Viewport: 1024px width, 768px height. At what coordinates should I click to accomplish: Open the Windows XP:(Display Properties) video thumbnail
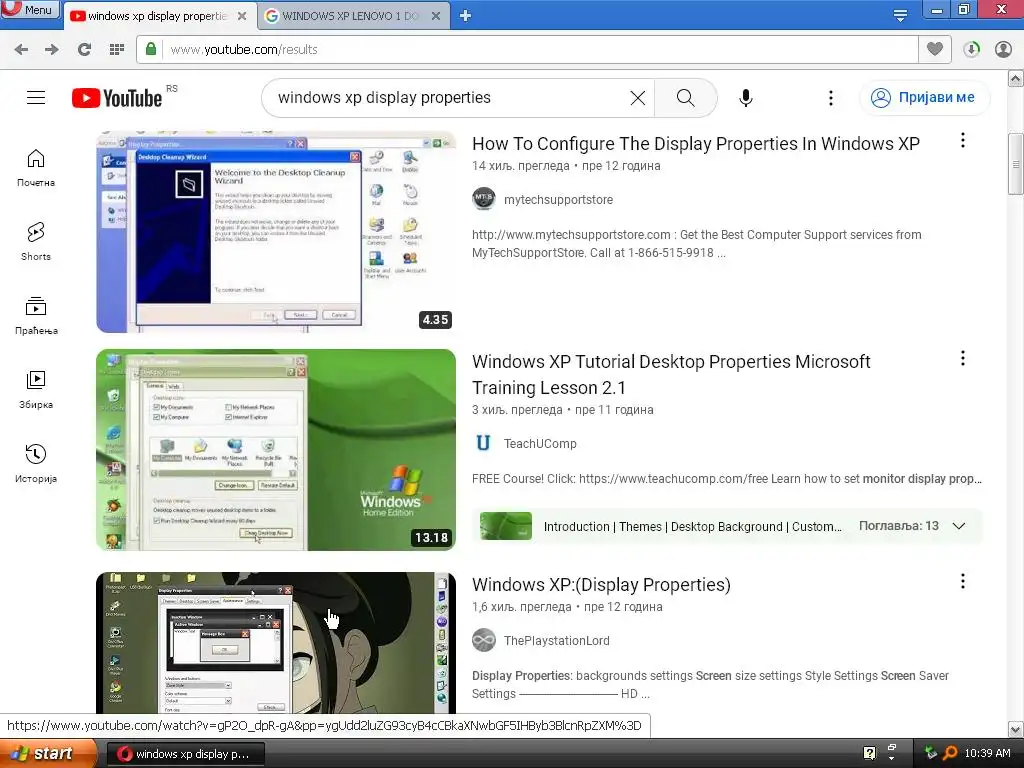276,643
